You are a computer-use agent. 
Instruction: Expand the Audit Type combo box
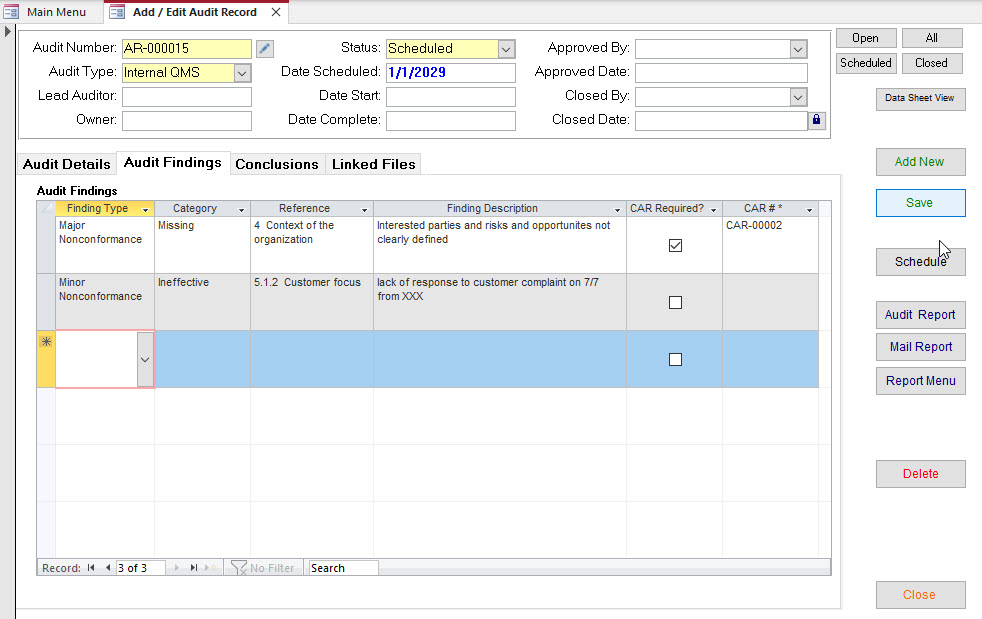click(242, 73)
